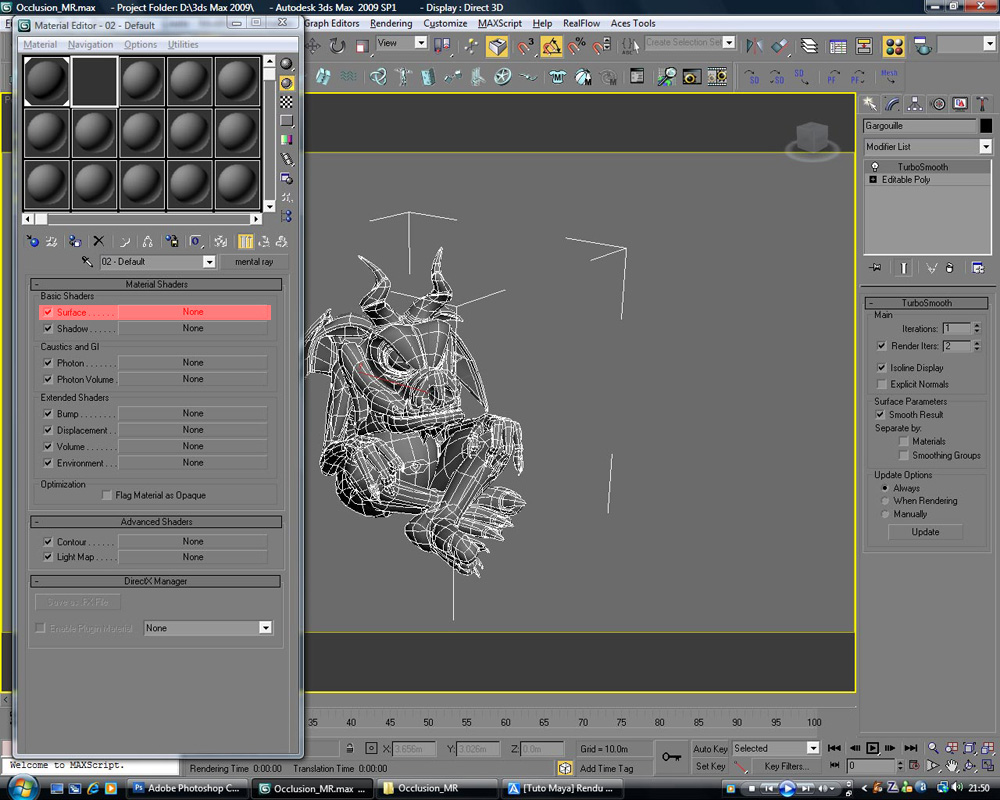Select the Manually update option
The width and height of the screenshot is (1000, 800).
click(885, 514)
